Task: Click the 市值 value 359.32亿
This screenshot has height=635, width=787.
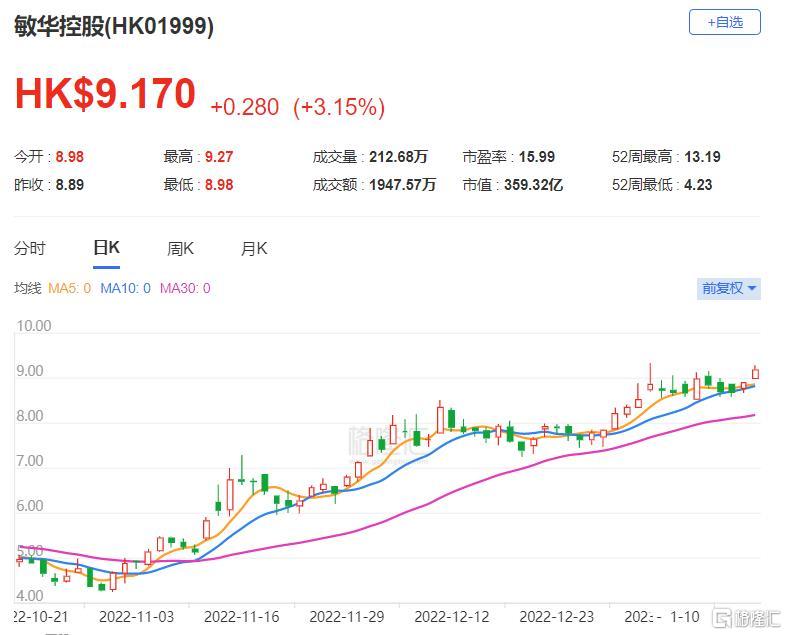Action: [533, 185]
